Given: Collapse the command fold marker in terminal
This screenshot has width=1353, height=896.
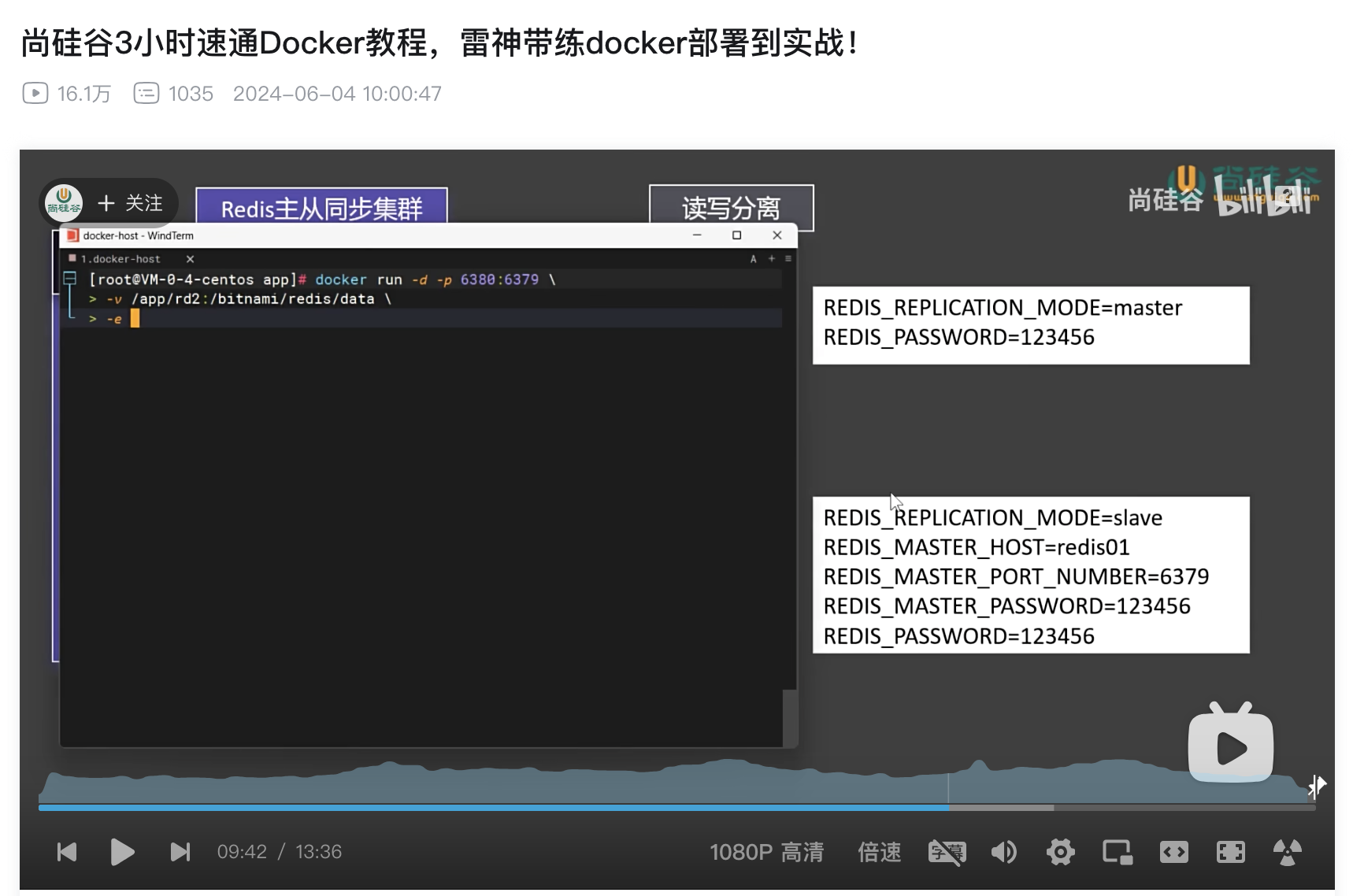Looking at the screenshot, I should 70,279.
